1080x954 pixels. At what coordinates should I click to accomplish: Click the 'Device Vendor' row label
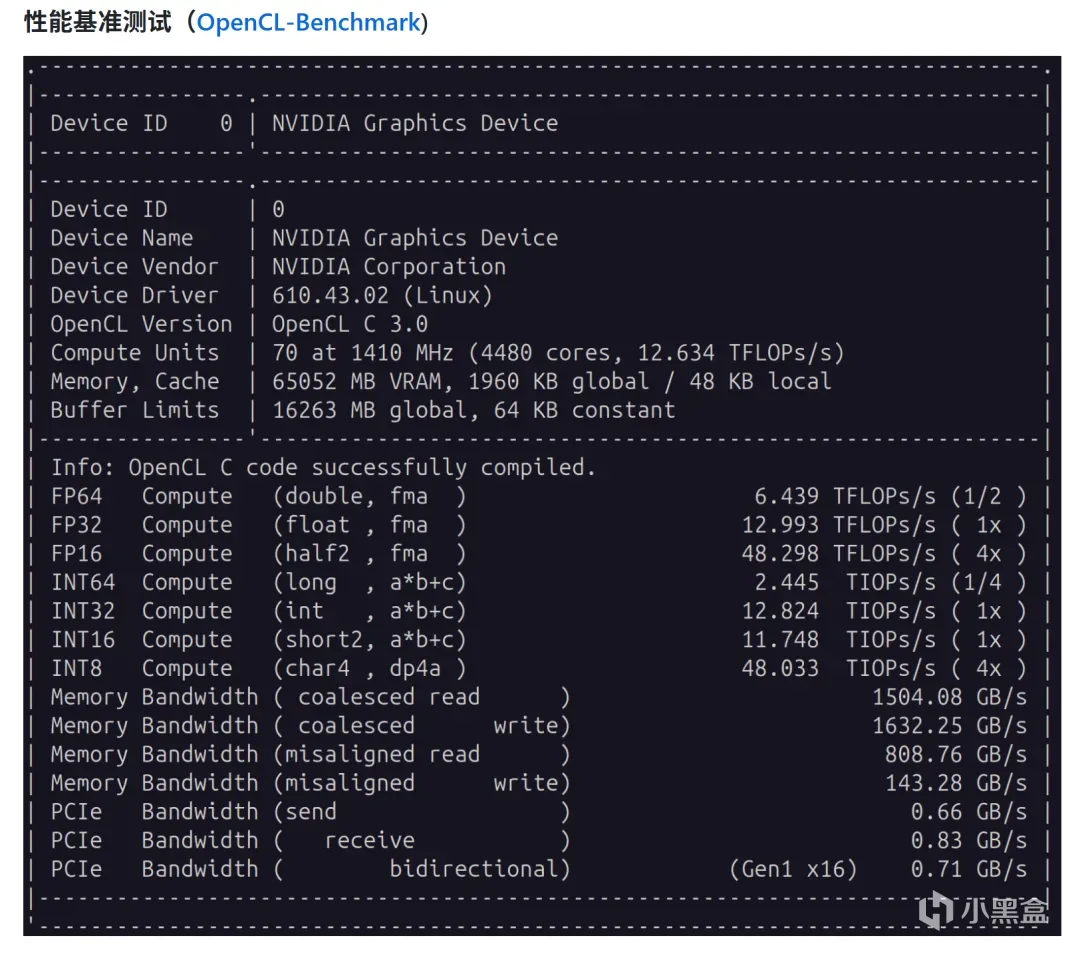(x=134, y=267)
